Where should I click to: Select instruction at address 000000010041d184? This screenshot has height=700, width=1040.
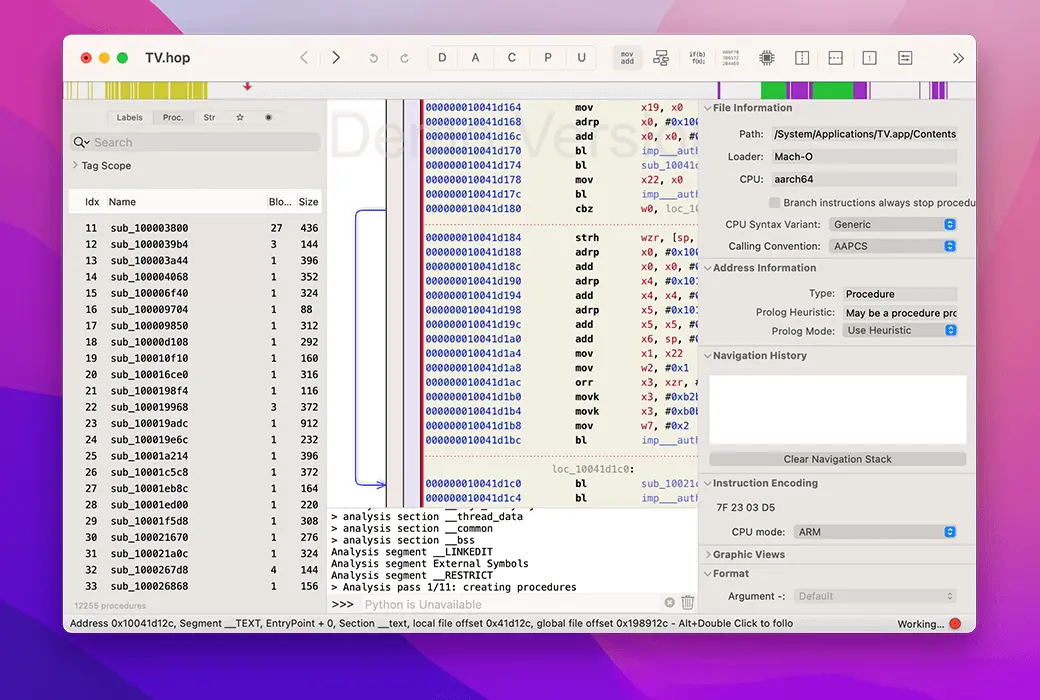560,238
